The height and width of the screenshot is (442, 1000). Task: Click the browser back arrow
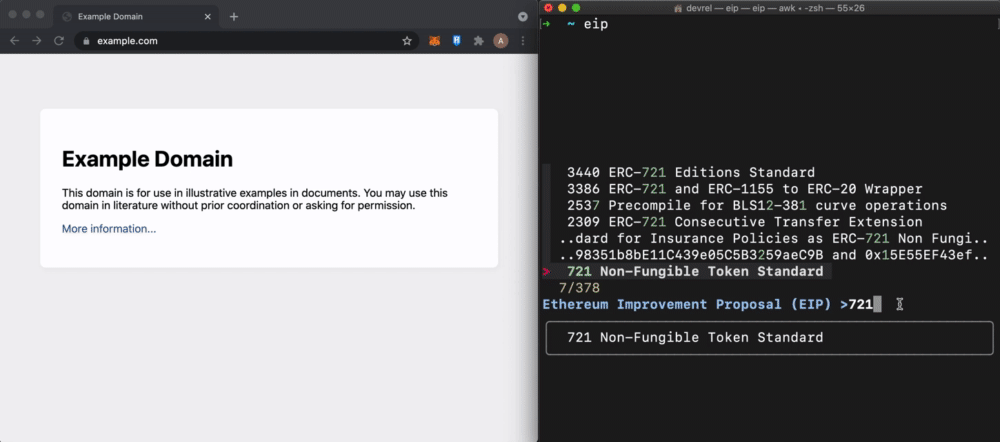click(x=14, y=41)
